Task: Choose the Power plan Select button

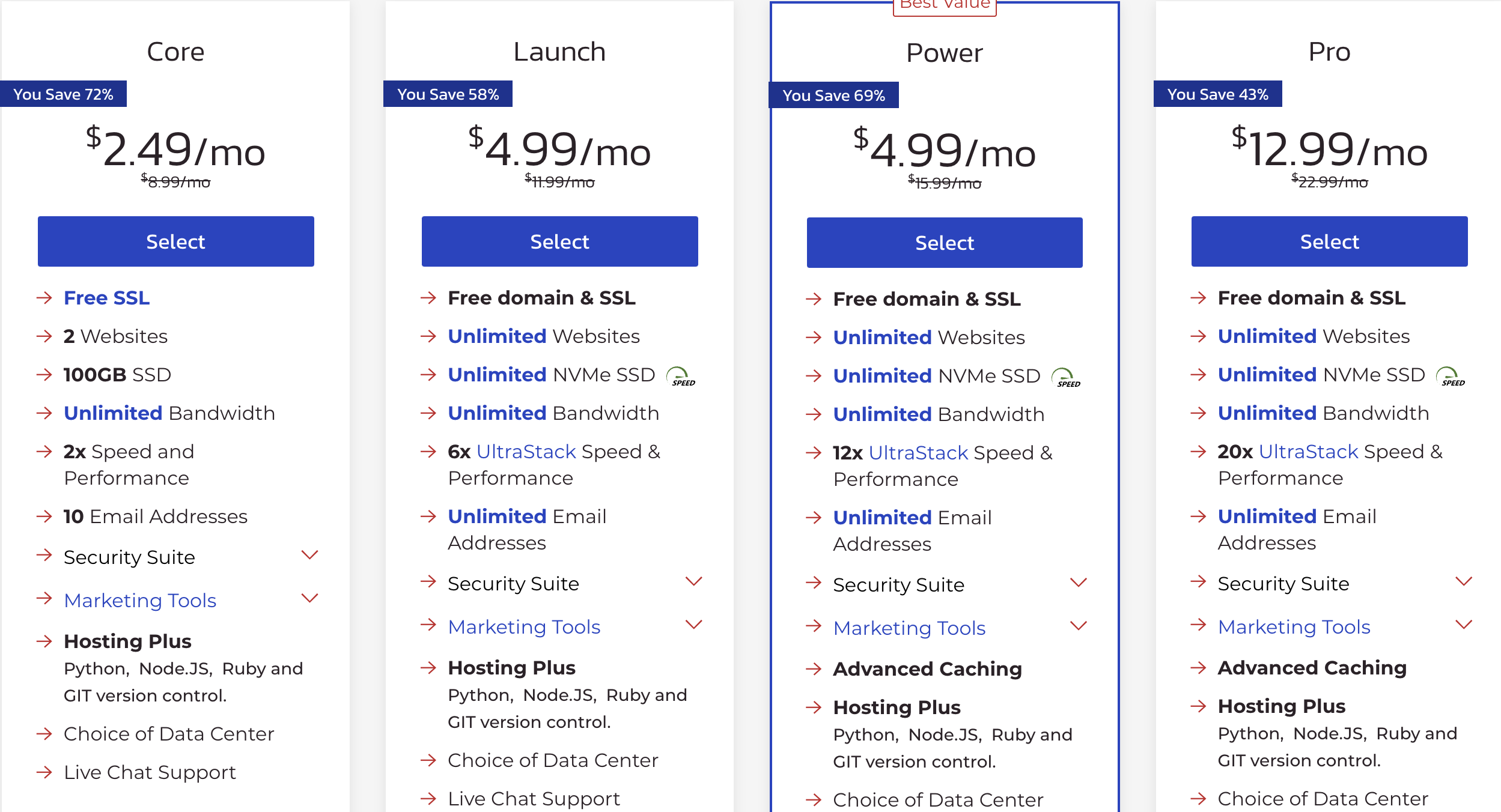Action: [x=945, y=243]
